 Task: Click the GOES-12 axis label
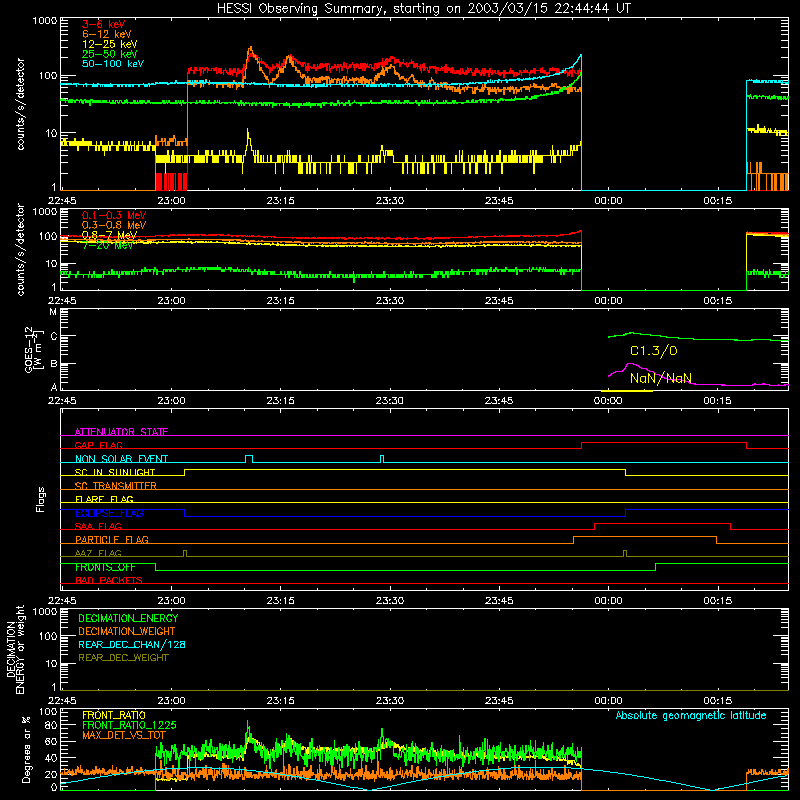pos(30,349)
